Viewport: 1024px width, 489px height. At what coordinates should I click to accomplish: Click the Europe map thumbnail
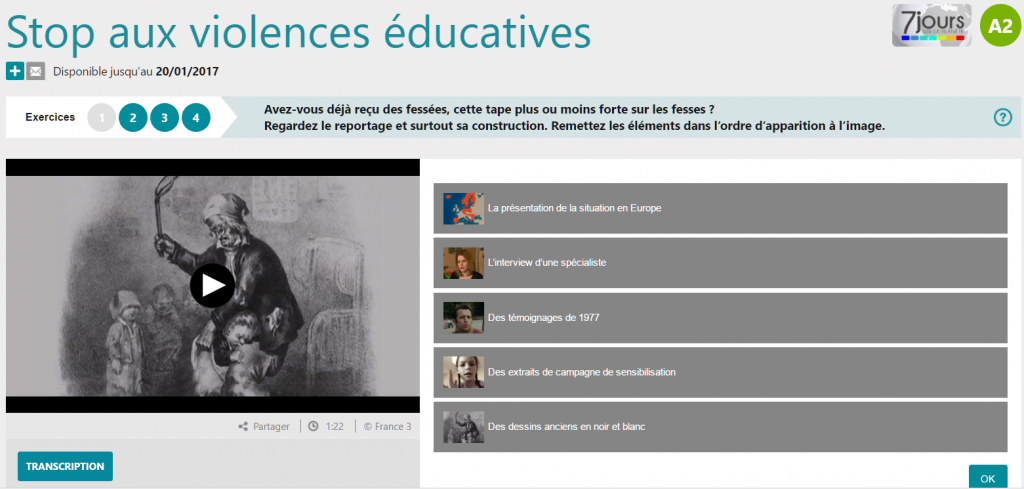[463, 208]
